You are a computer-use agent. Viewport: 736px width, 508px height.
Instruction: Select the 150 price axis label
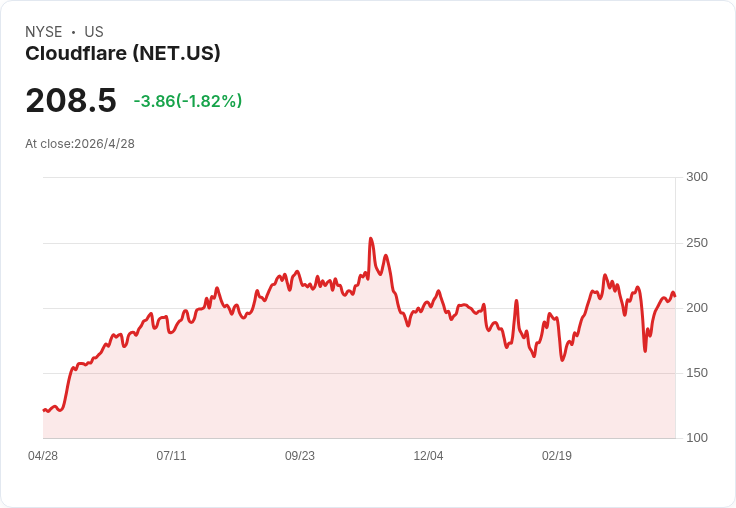coord(697,373)
